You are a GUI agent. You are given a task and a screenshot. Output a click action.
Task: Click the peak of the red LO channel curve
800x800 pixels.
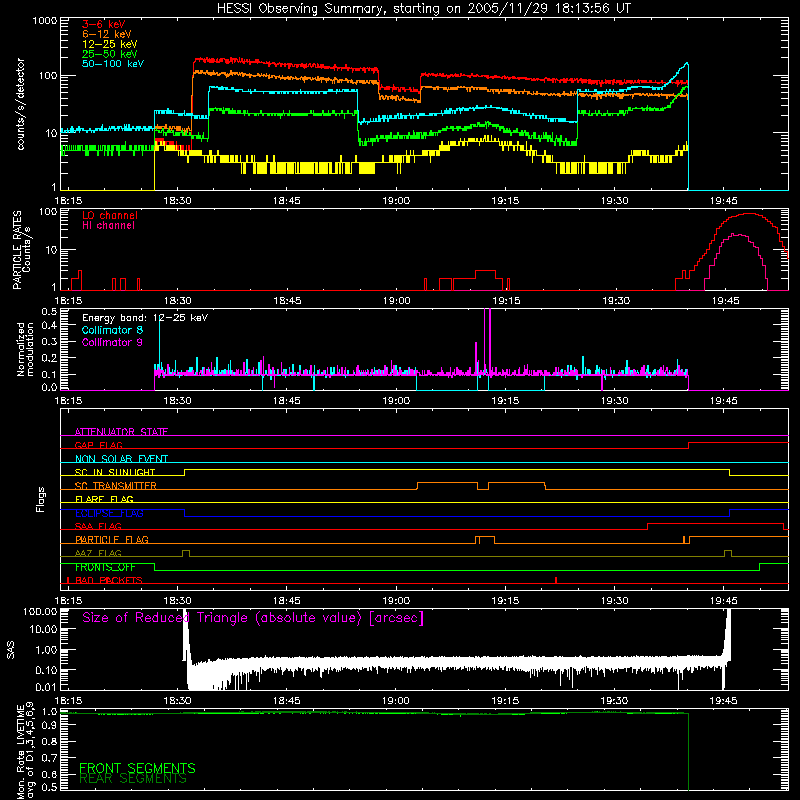(x=748, y=214)
